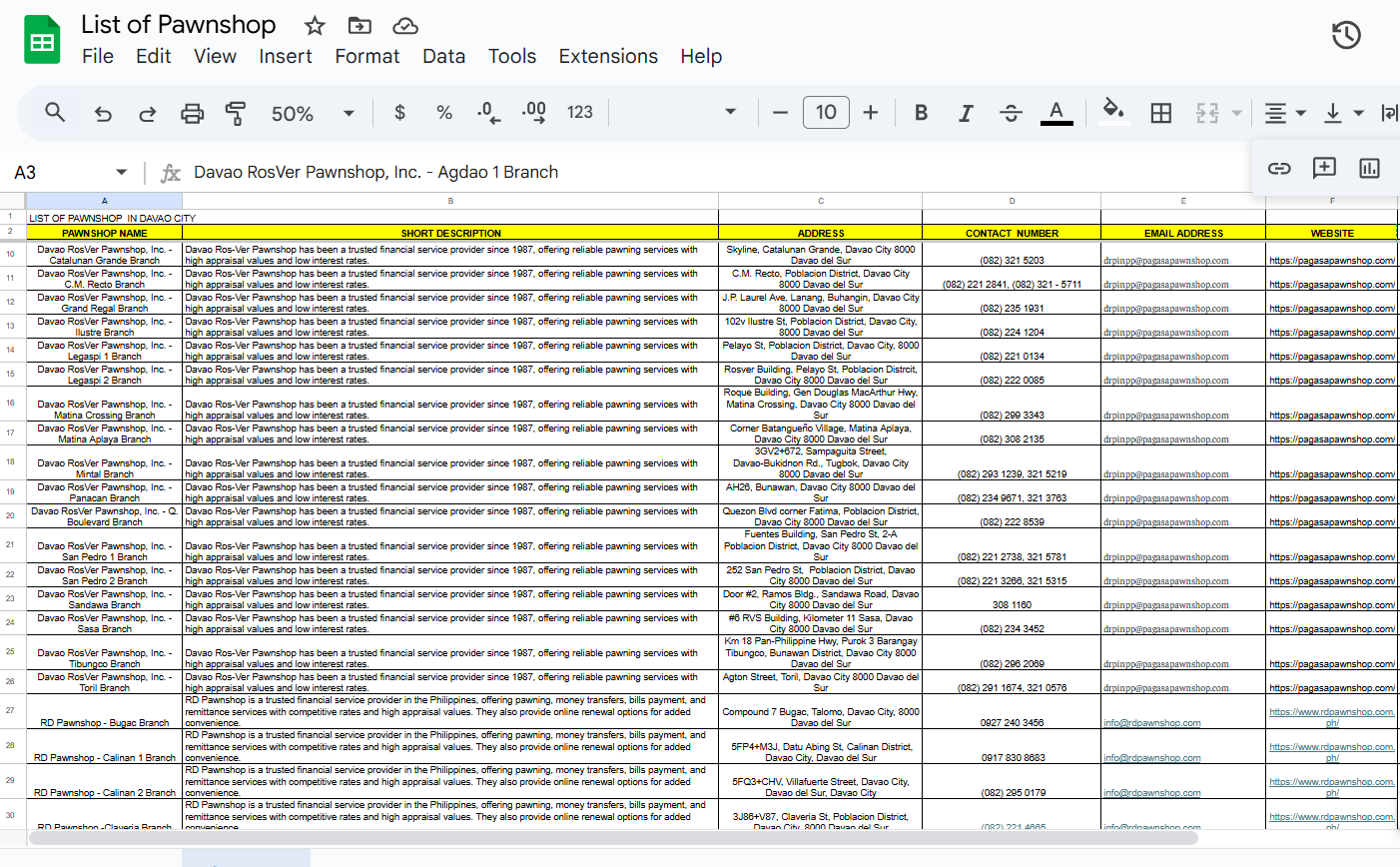This screenshot has height=867, width=1400.
Task: Rename the List of Pawnshop title
Action: (x=179, y=25)
